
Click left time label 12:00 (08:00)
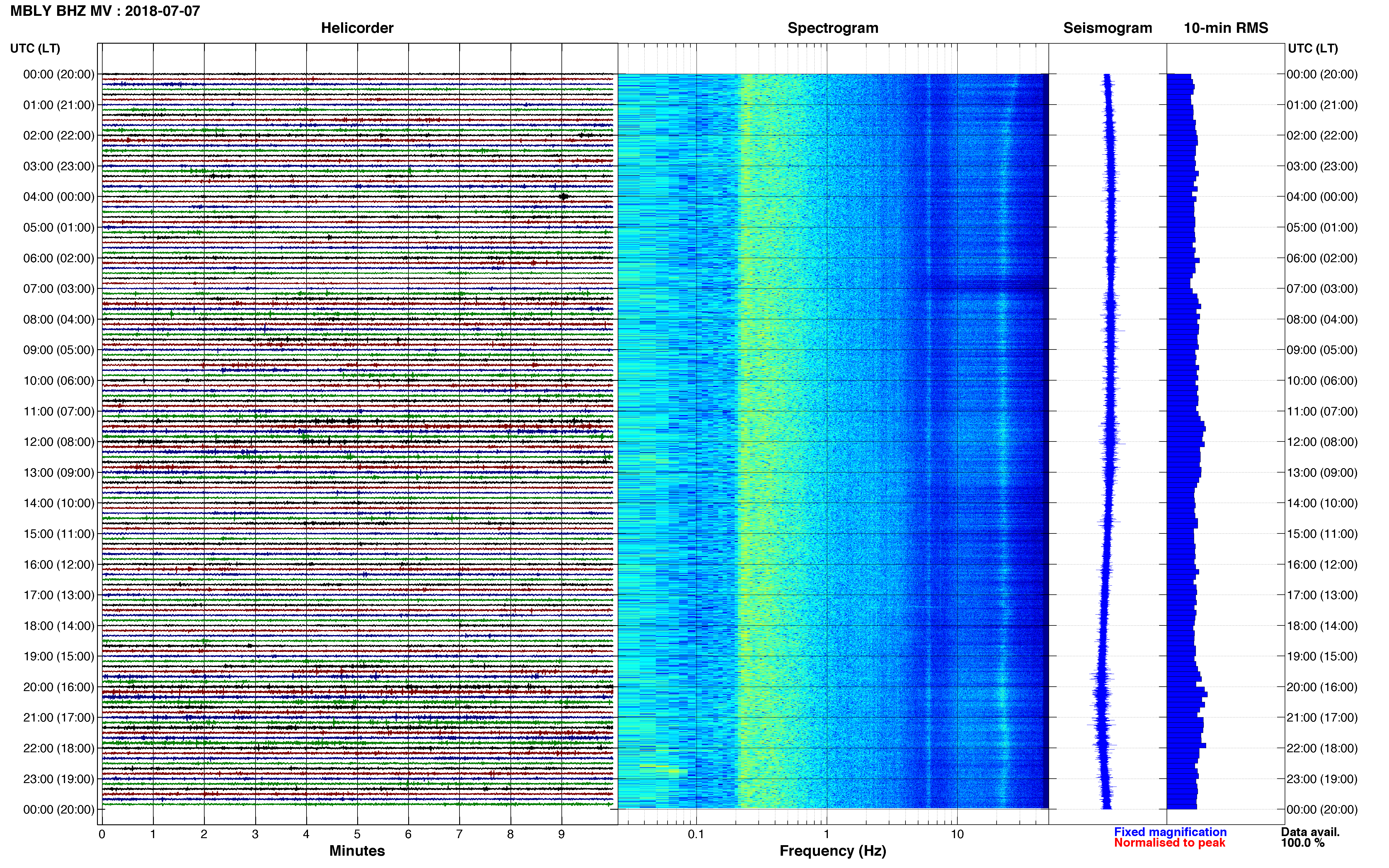coord(59,442)
